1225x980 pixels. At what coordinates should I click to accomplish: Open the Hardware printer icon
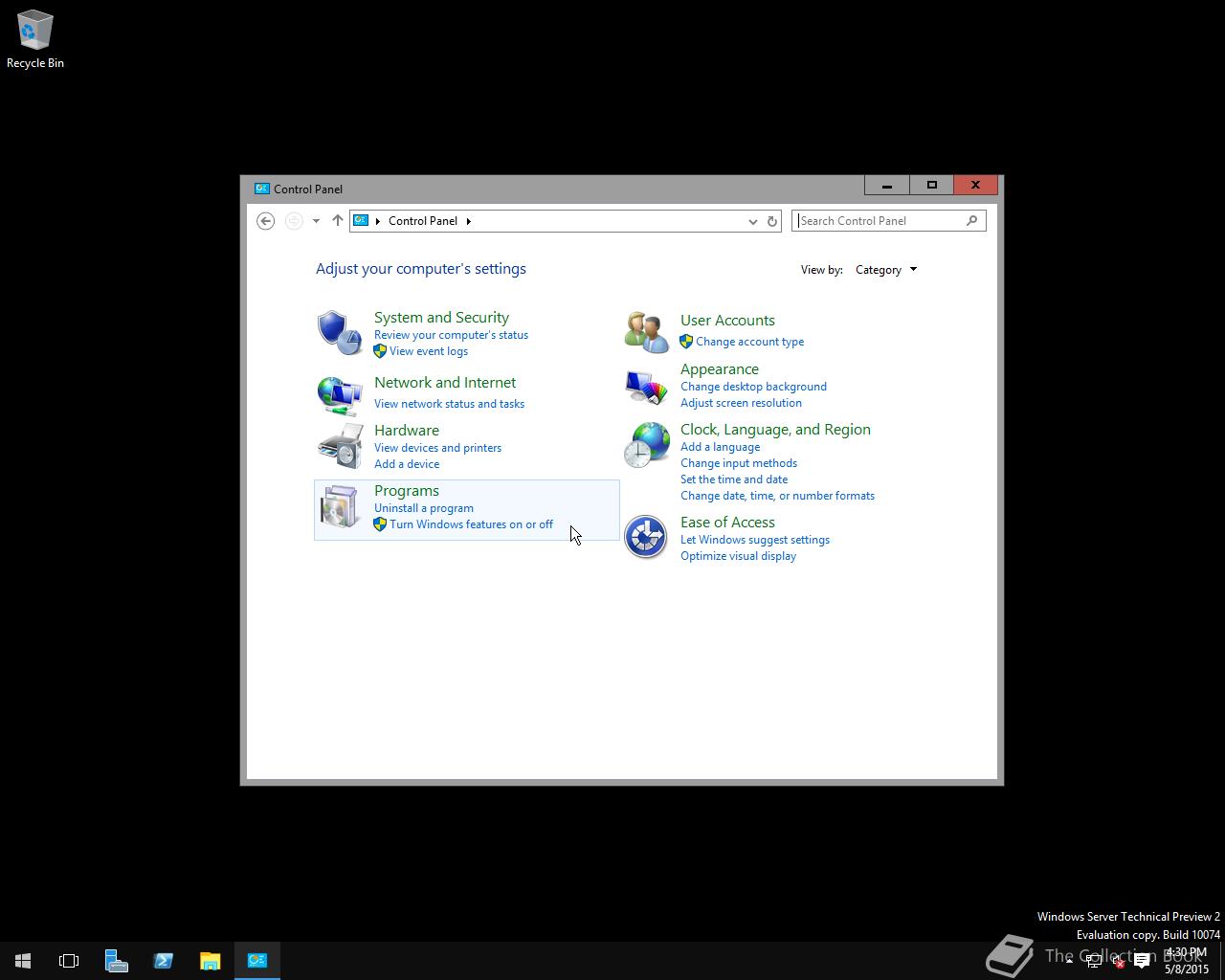pyautogui.click(x=340, y=446)
